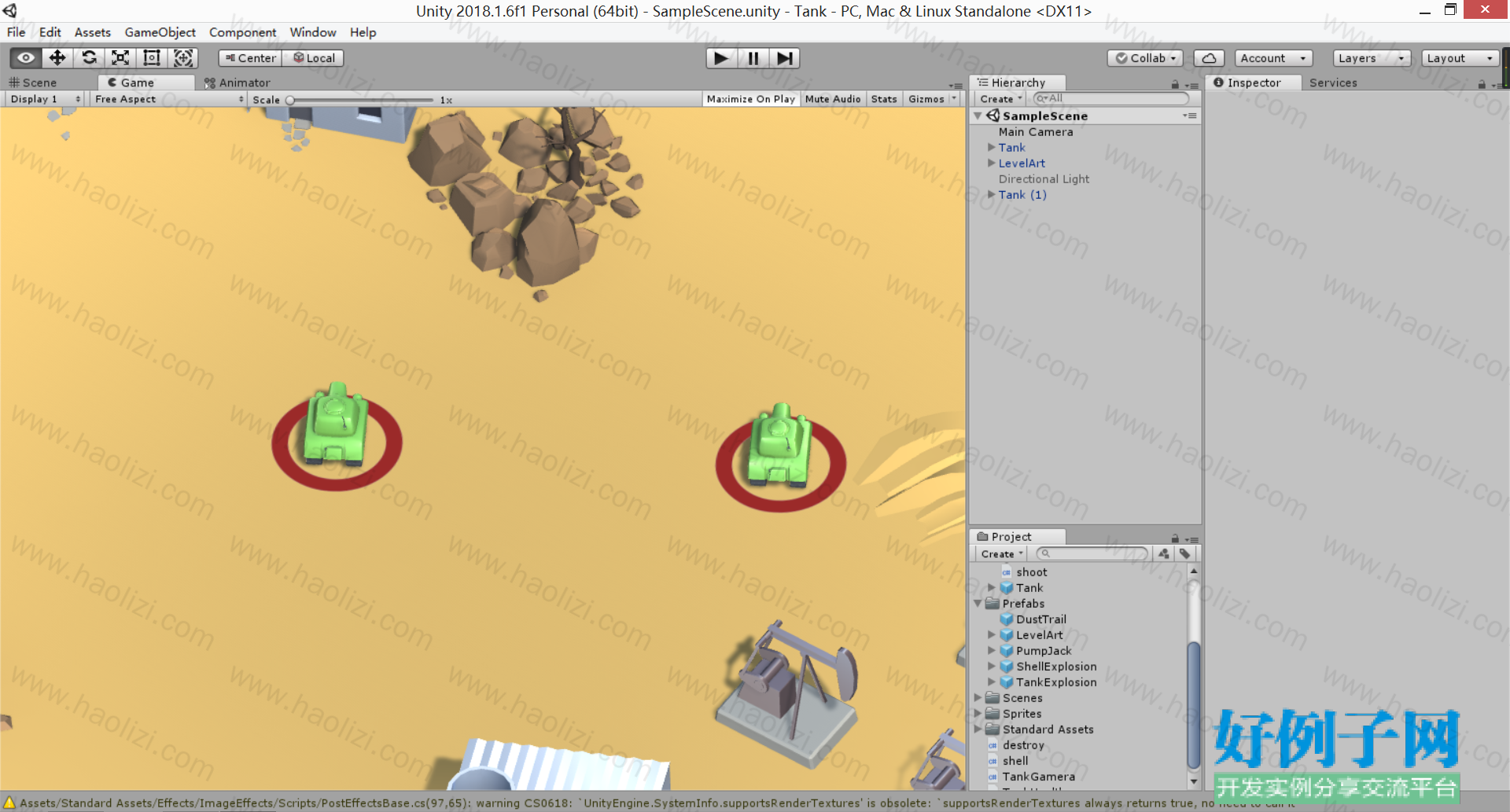Toggle Maximize On Play
This screenshot has width=1510, height=812.
pos(750,99)
